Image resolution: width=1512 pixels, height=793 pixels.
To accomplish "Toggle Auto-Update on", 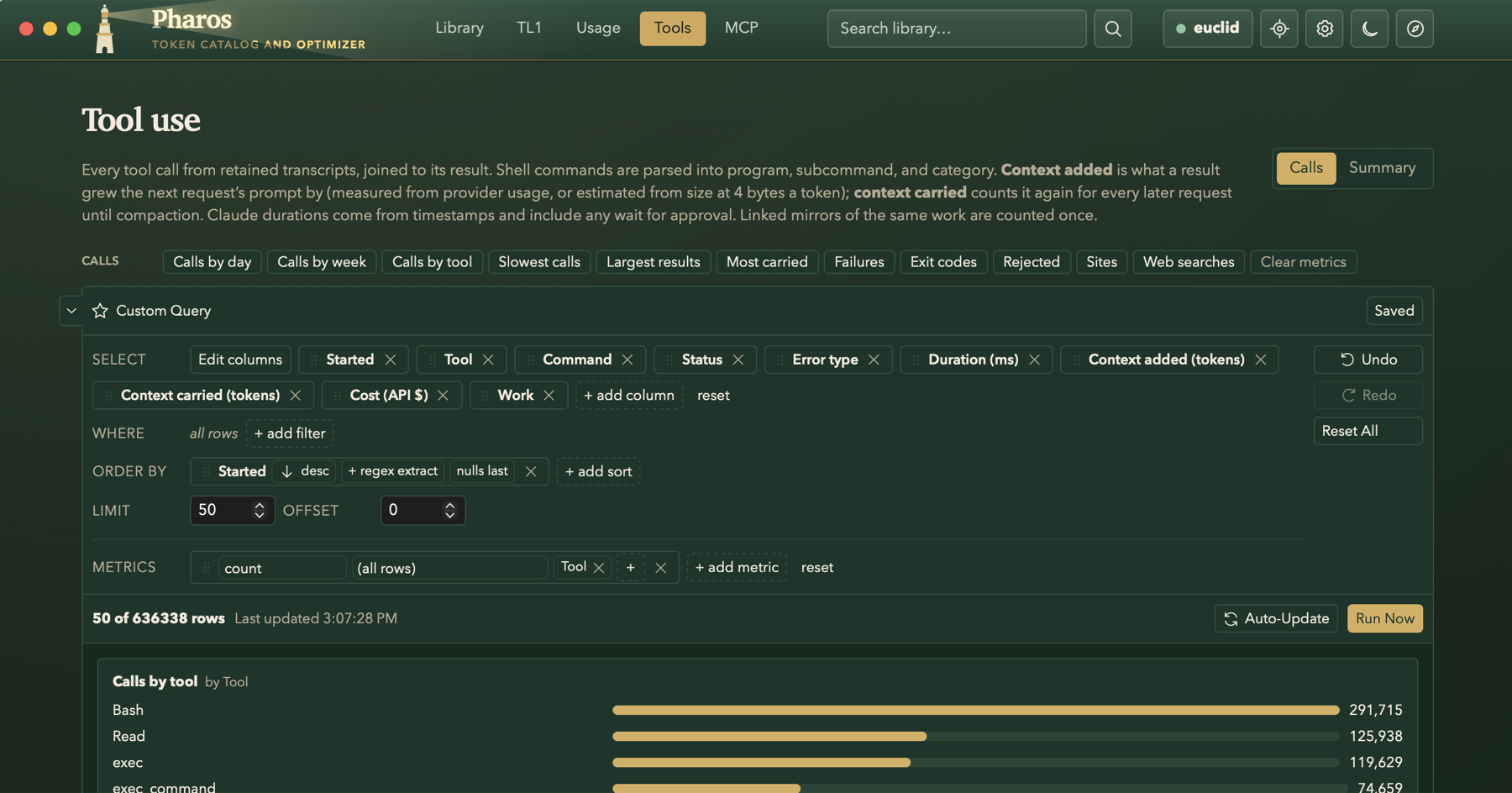I will (x=1276, y=618).
